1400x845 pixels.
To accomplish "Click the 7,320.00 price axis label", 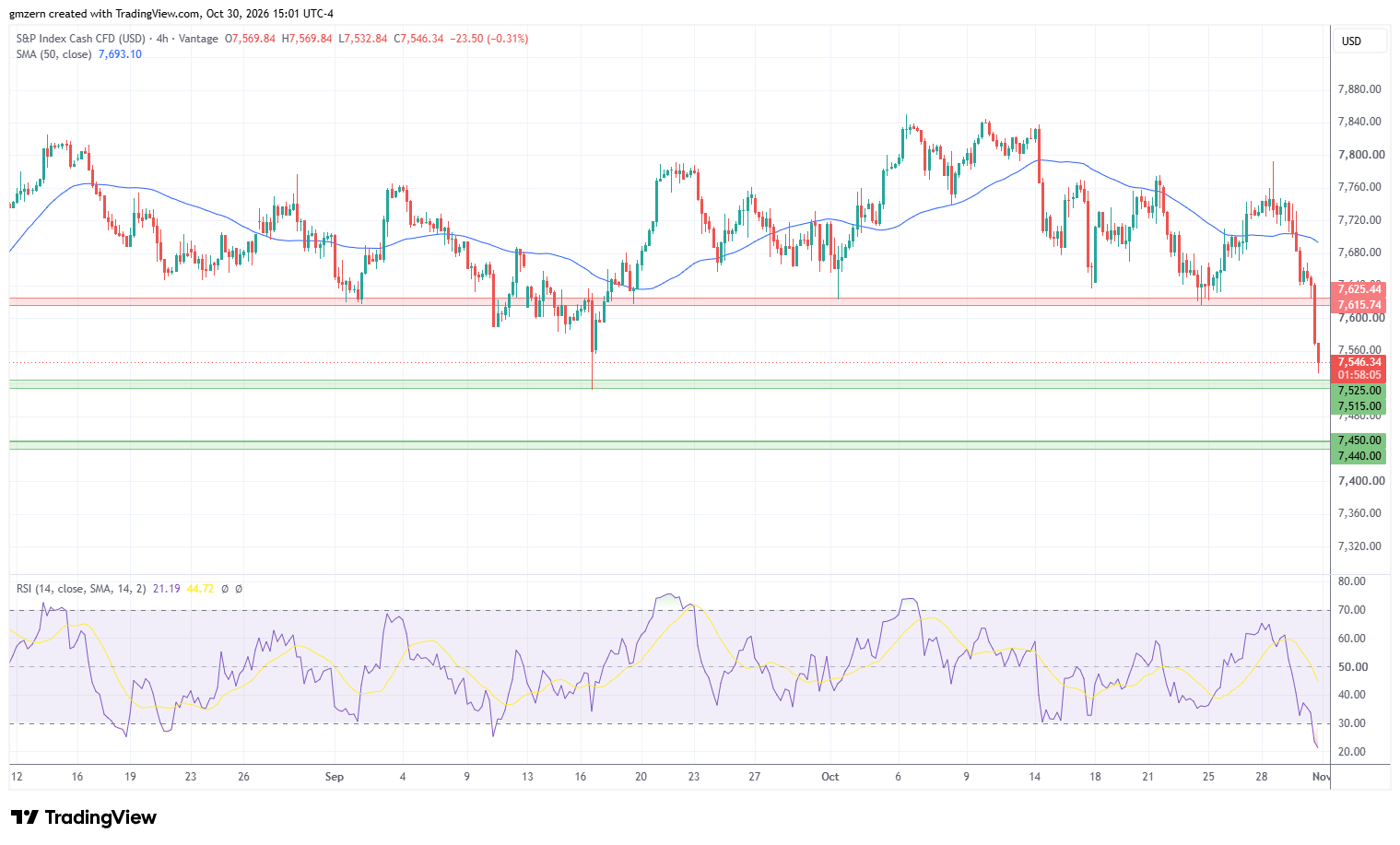I will (1359, 546).
